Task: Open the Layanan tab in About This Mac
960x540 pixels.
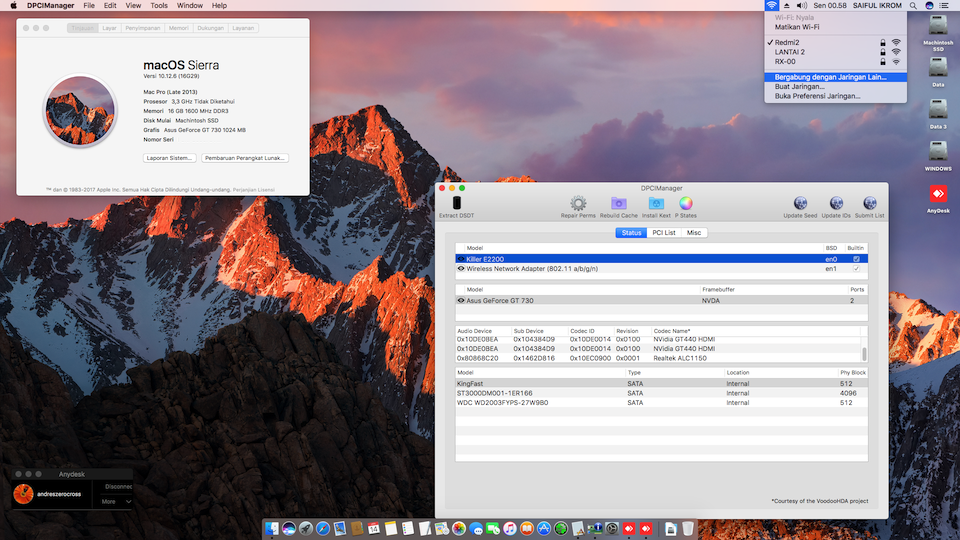Action: [243, 28]
